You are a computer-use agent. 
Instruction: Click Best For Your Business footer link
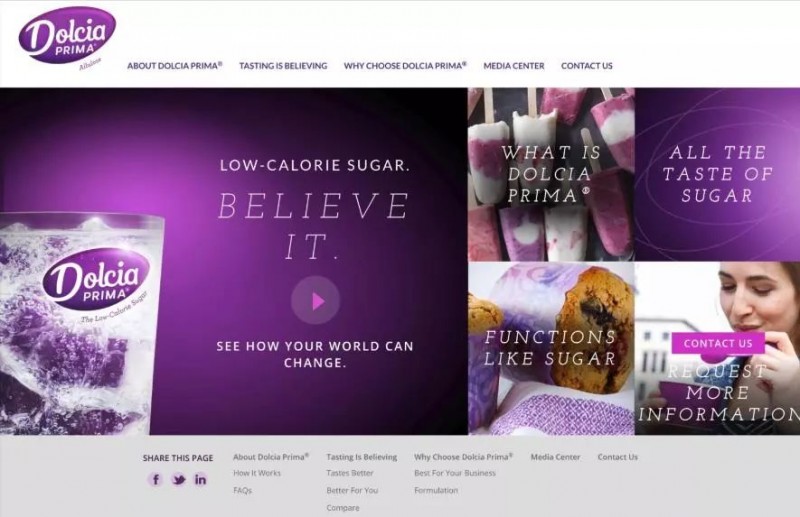coord(455,473)
